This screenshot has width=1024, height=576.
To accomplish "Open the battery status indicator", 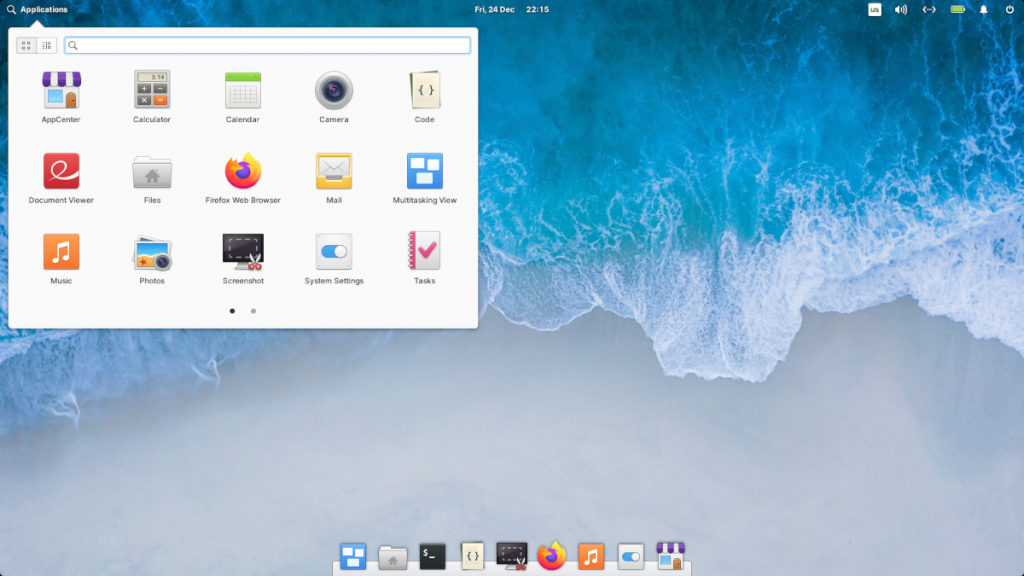I will click(x=957, y=9).
